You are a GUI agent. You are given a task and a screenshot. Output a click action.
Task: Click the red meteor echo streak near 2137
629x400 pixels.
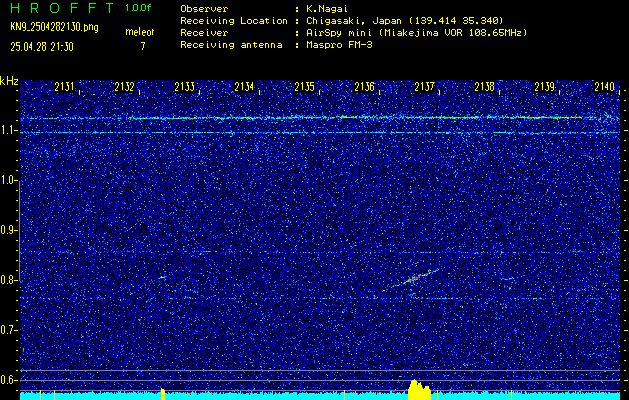(417, 278)
